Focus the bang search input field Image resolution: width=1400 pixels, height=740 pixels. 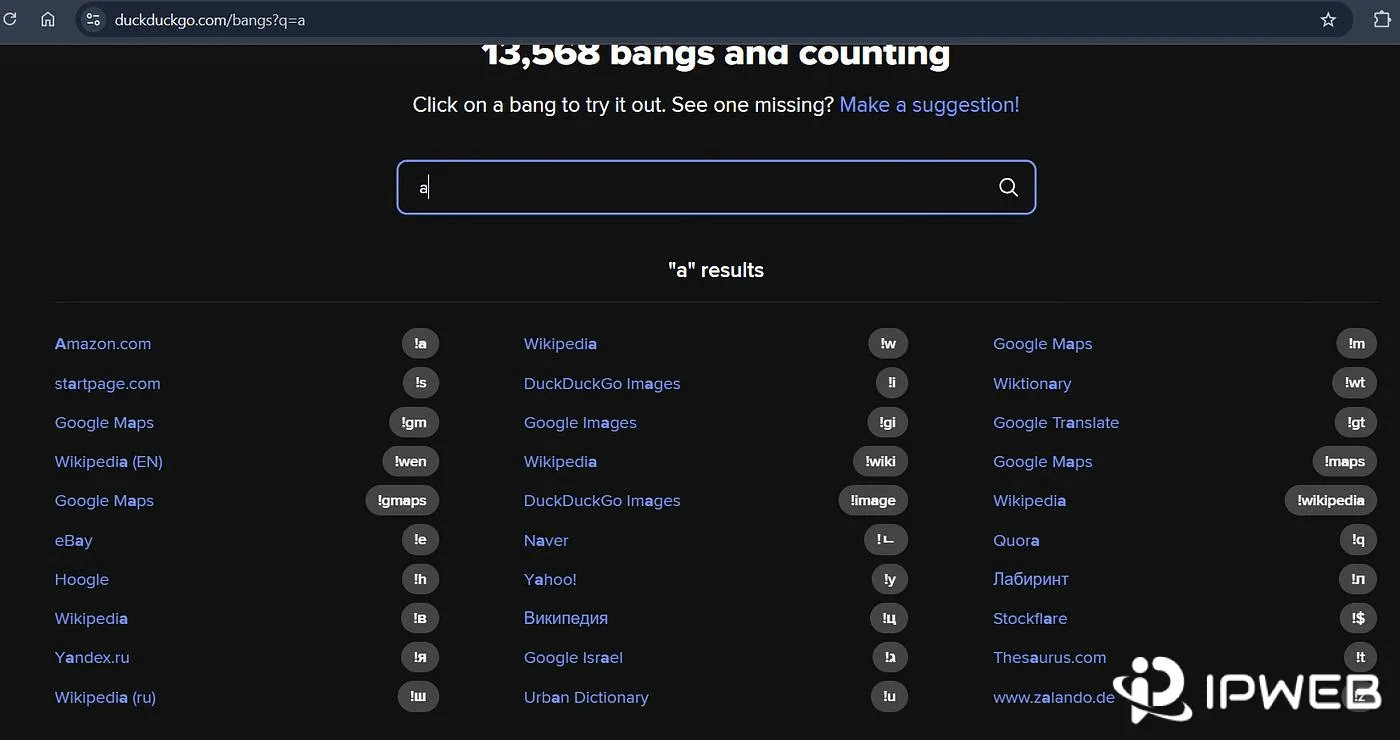pos(716,187)
